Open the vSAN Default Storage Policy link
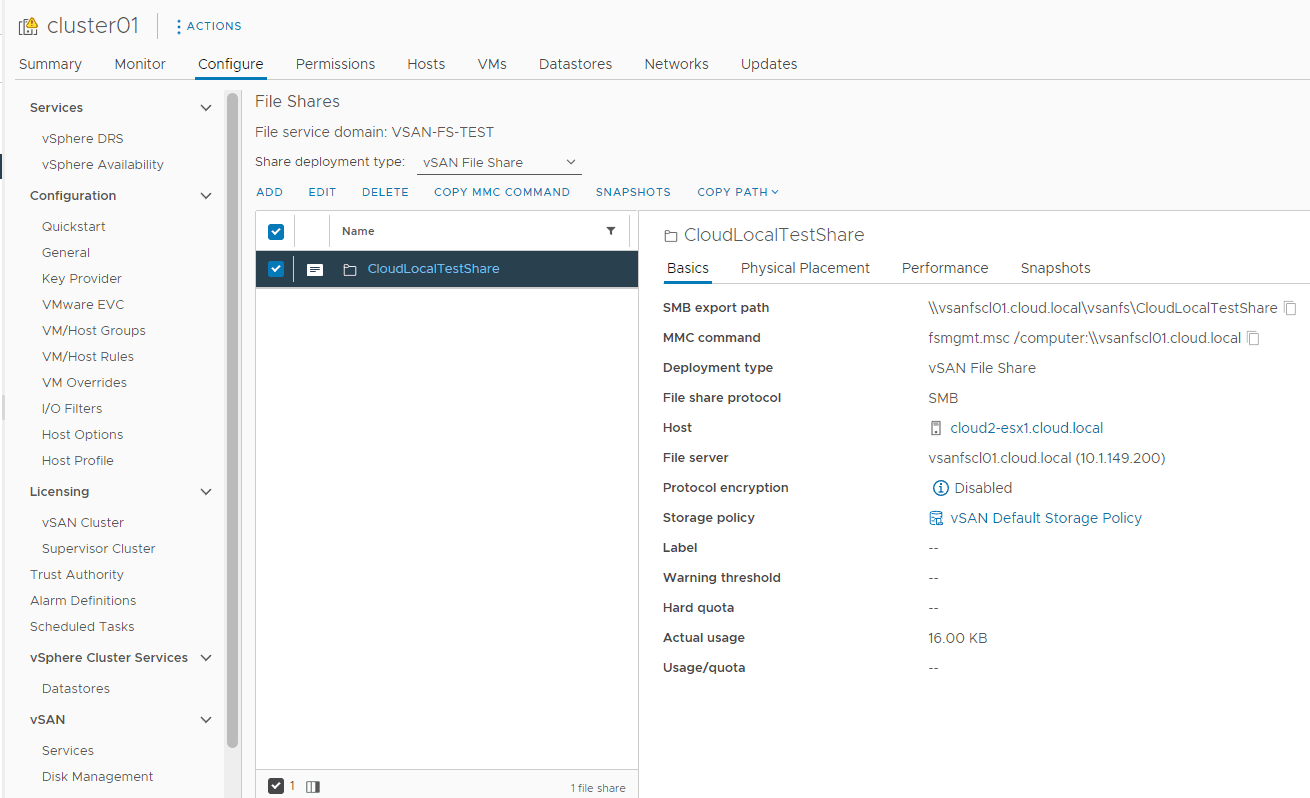The width and height of the screenshot is (1310, 798). coord(1045,518)
